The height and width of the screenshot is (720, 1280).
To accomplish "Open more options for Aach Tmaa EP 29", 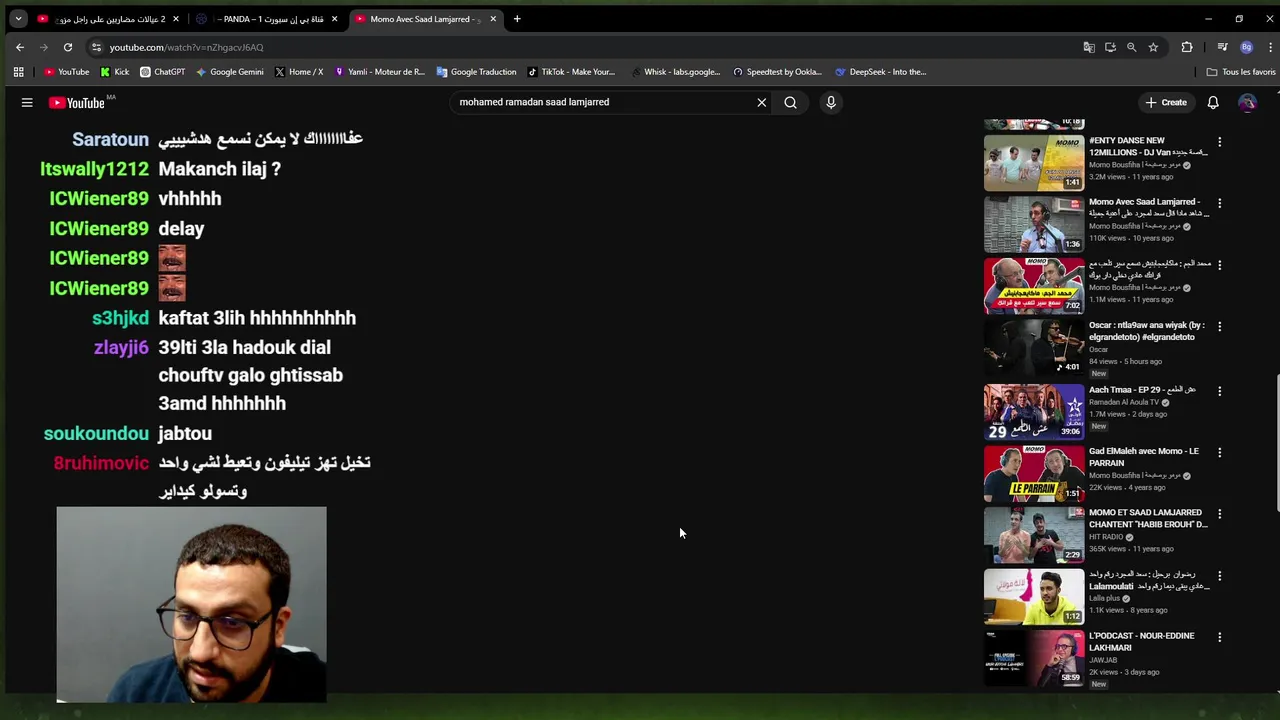I will 1219,391.
